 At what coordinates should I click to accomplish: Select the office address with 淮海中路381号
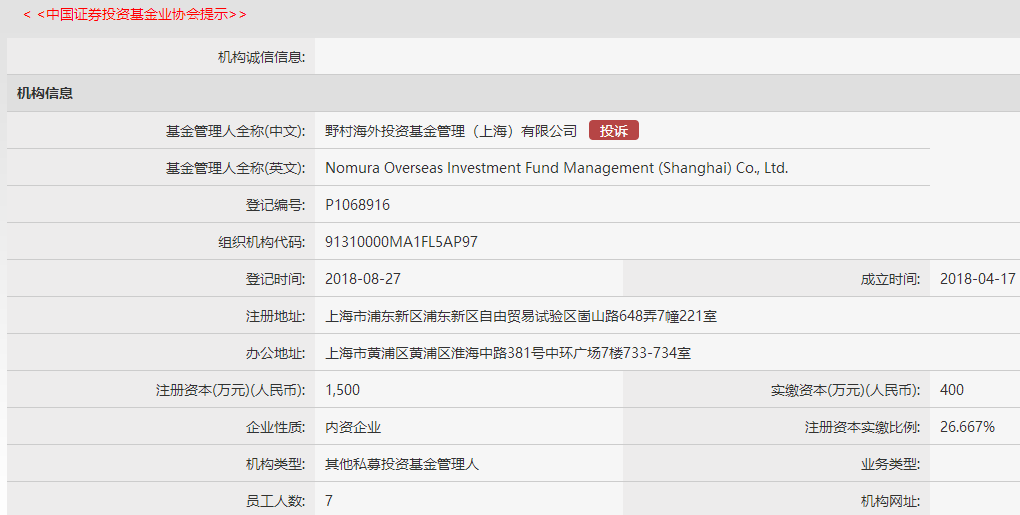tap(507, 353)
